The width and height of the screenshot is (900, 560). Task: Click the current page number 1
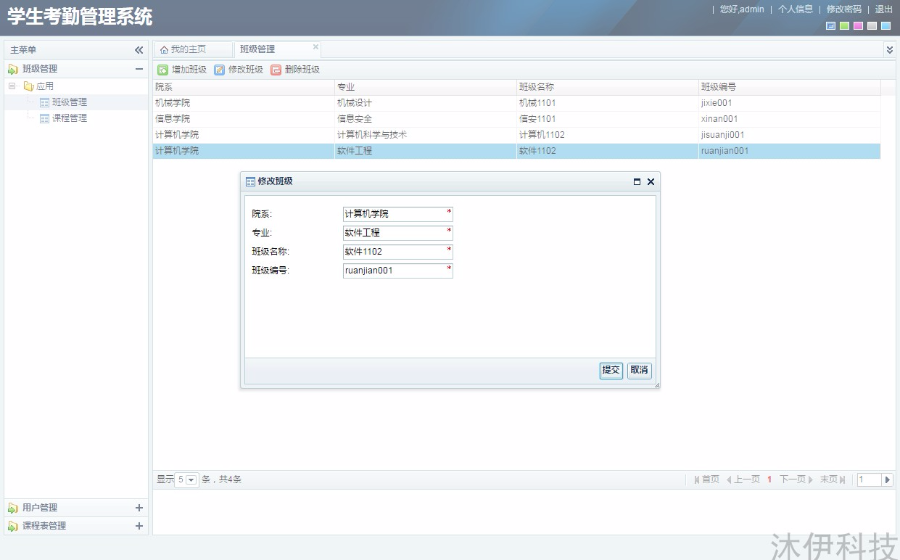point(769,480)
